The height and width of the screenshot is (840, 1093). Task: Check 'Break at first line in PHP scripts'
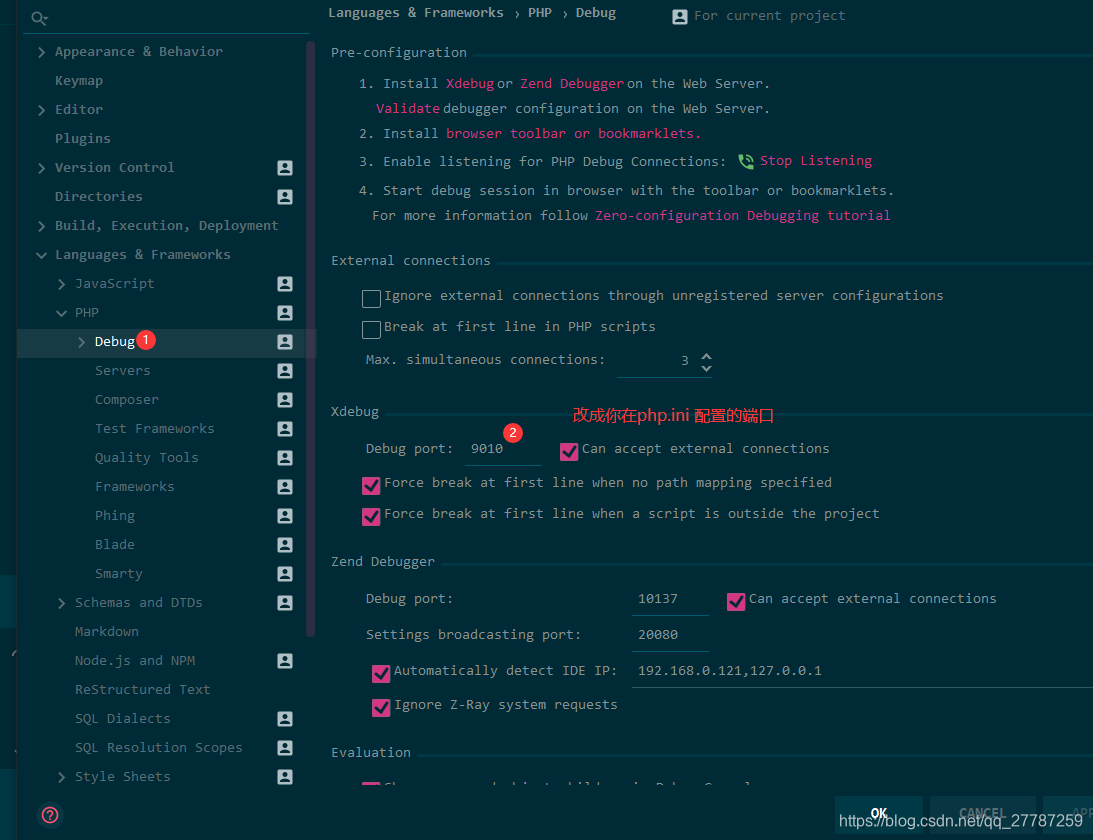click(x=371, y=329)
